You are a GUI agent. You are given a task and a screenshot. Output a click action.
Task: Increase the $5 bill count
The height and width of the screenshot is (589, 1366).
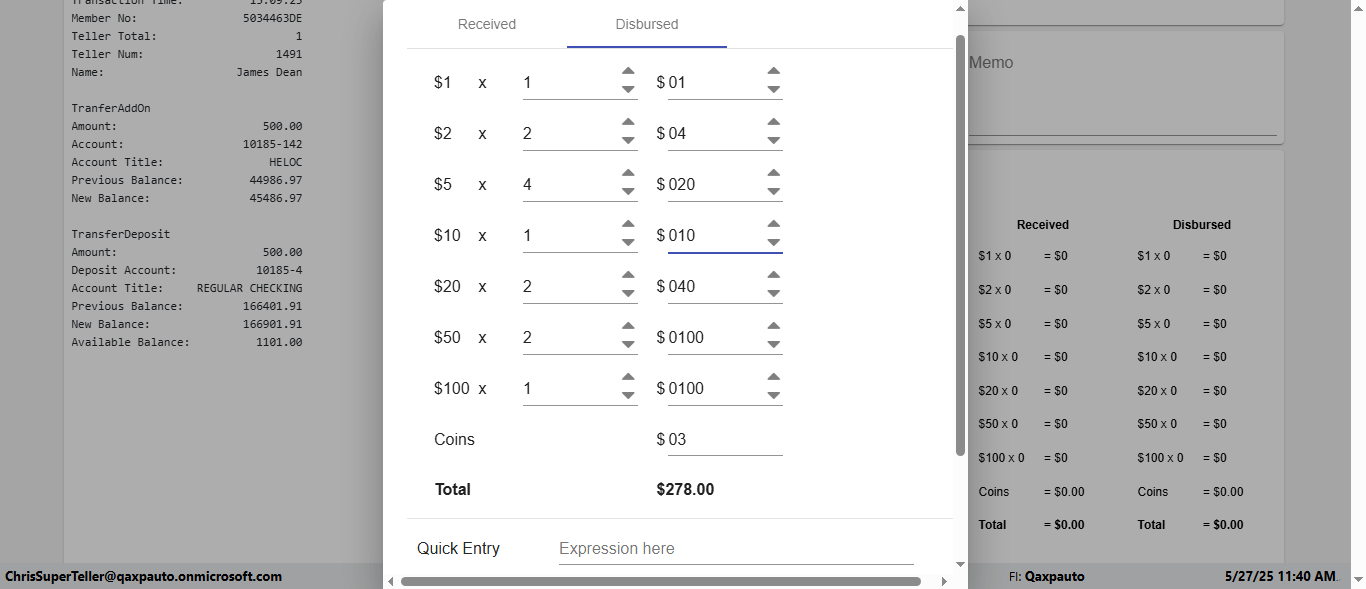coord(628,174)
